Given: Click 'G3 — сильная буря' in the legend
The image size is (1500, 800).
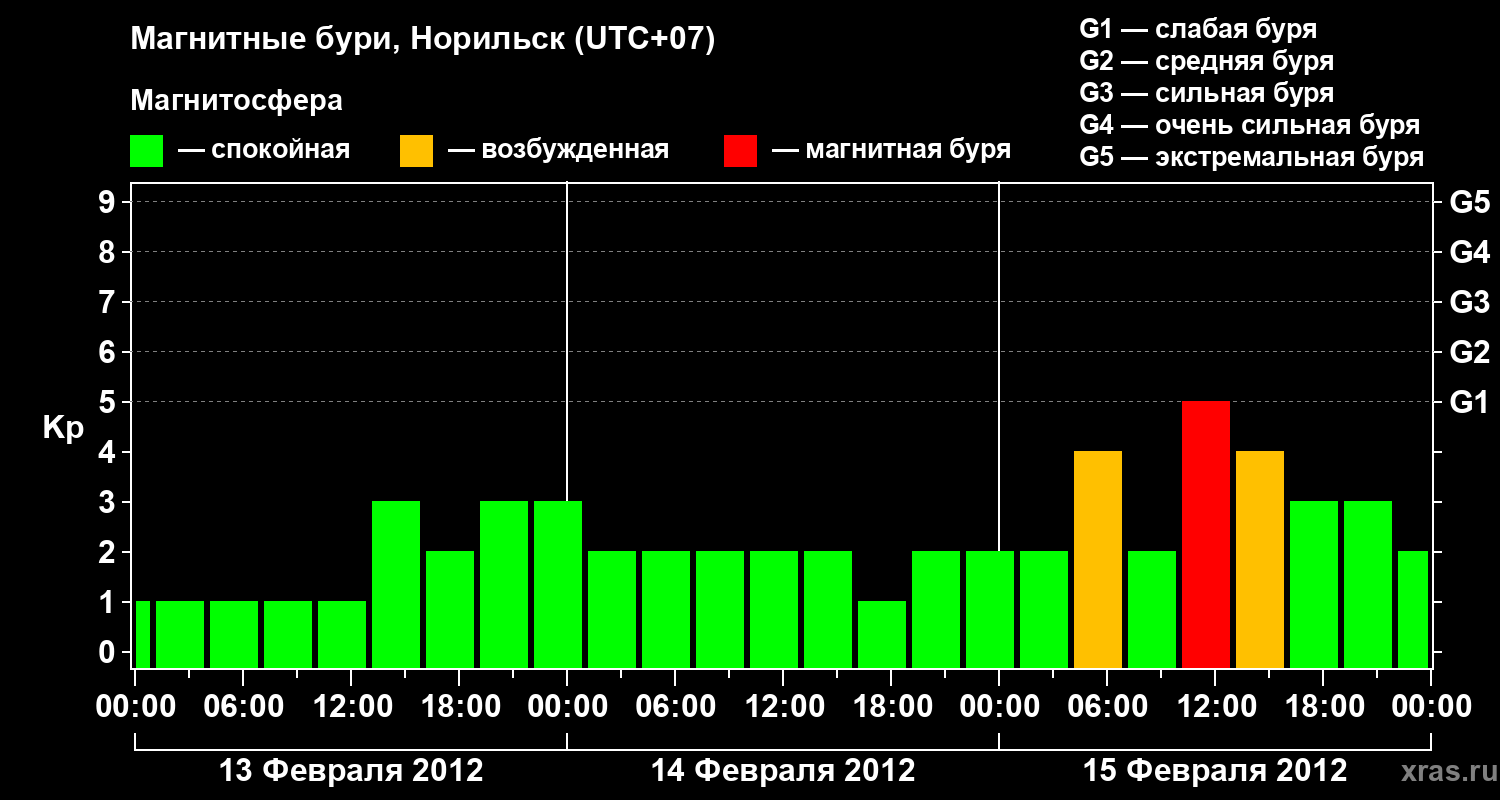Looking at the screenshot, I should pyautogui.click(x=1206, y=93).
